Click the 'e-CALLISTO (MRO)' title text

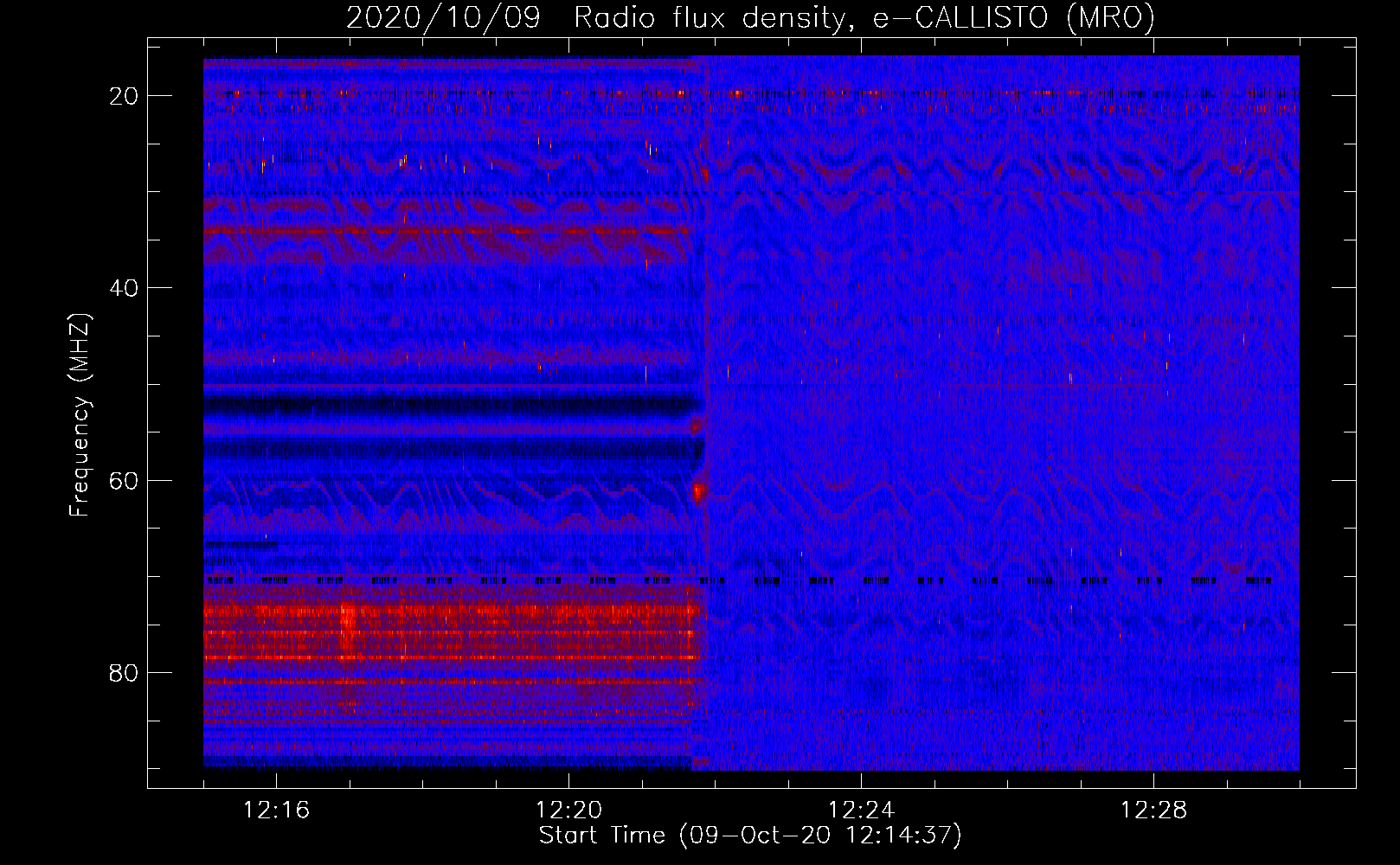click(x=1013, y=18)
